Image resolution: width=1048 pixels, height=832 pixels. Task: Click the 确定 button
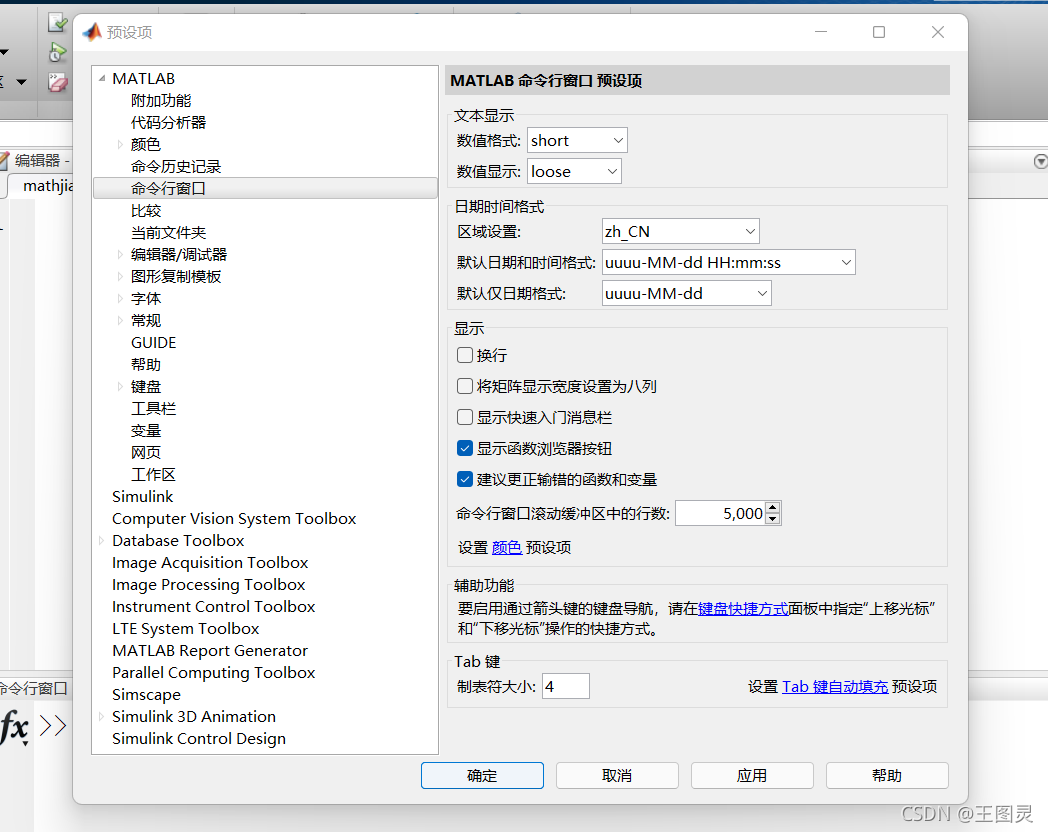click(482, 775)
